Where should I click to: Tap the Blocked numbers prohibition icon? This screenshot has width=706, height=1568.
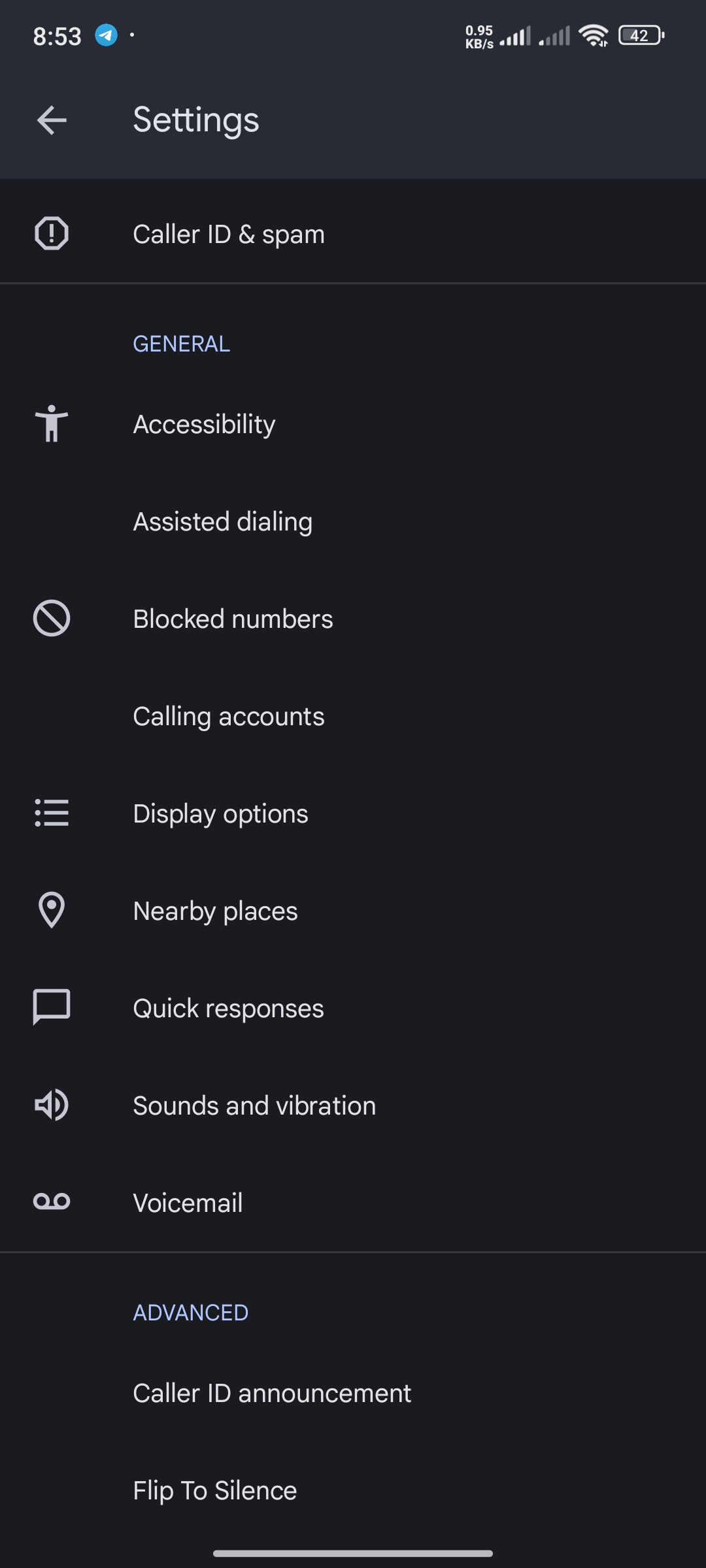coord(52,618)
